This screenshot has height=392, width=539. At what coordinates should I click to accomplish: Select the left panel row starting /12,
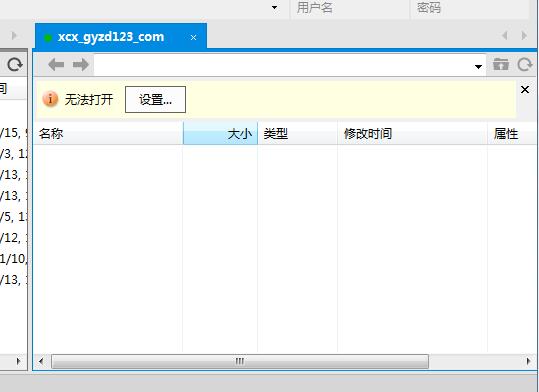click(x=13, y=238)
